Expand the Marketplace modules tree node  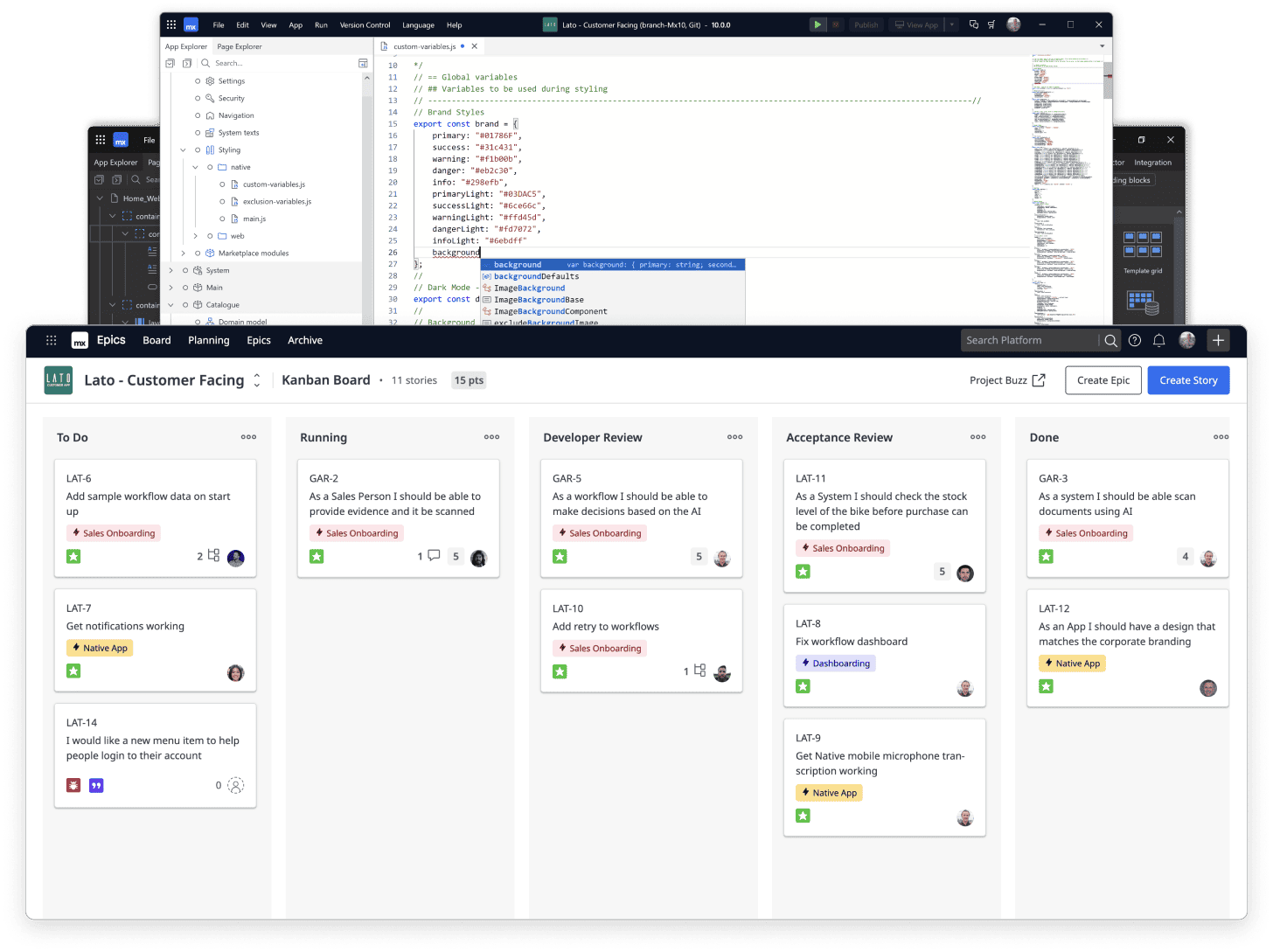[x=184, y=254]
